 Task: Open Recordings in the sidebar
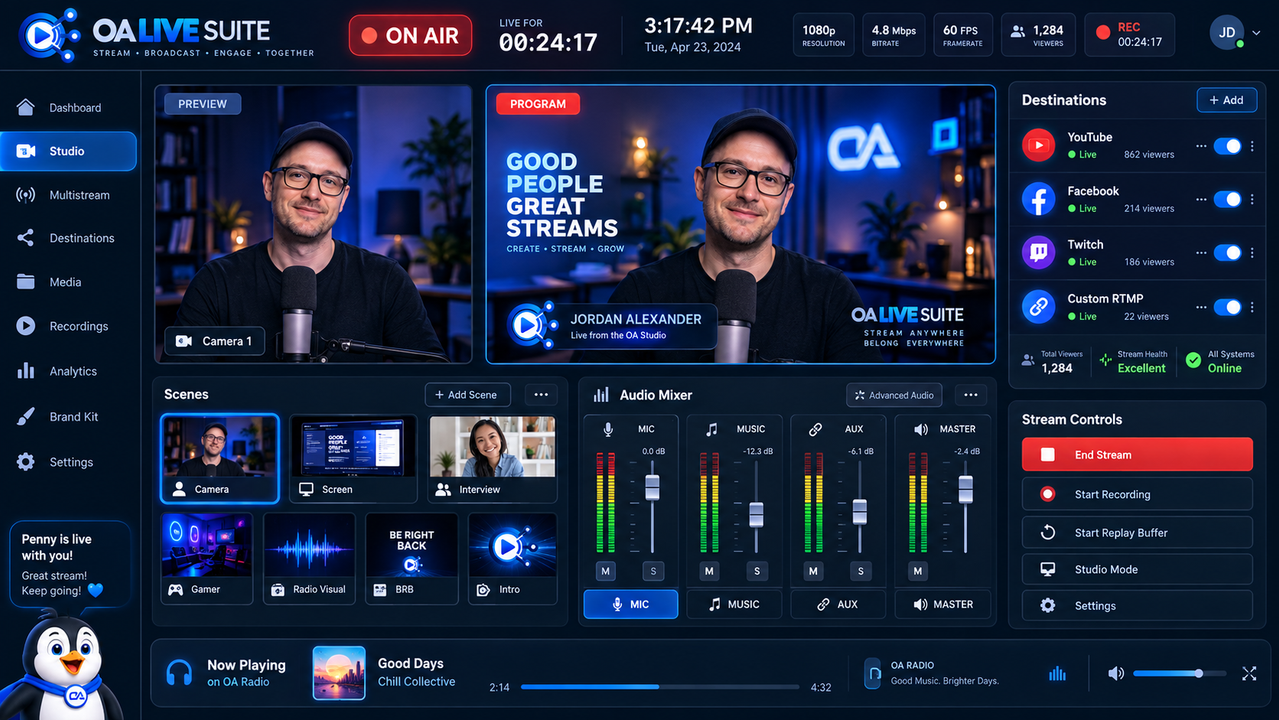[x=68, y=326]
